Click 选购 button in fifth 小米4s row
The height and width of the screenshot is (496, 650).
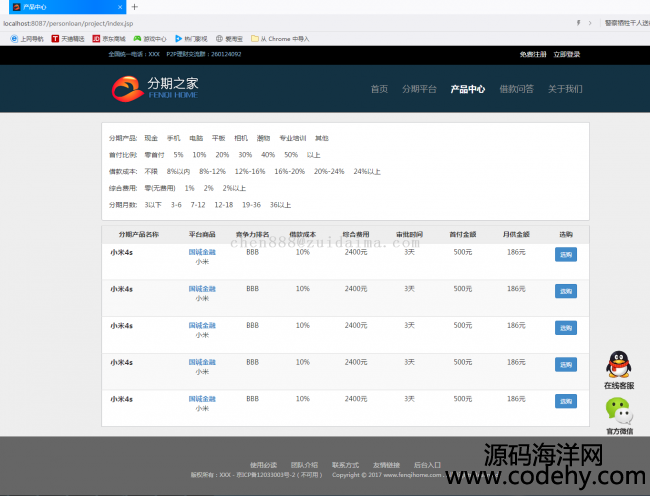click(x=566, y=401)
